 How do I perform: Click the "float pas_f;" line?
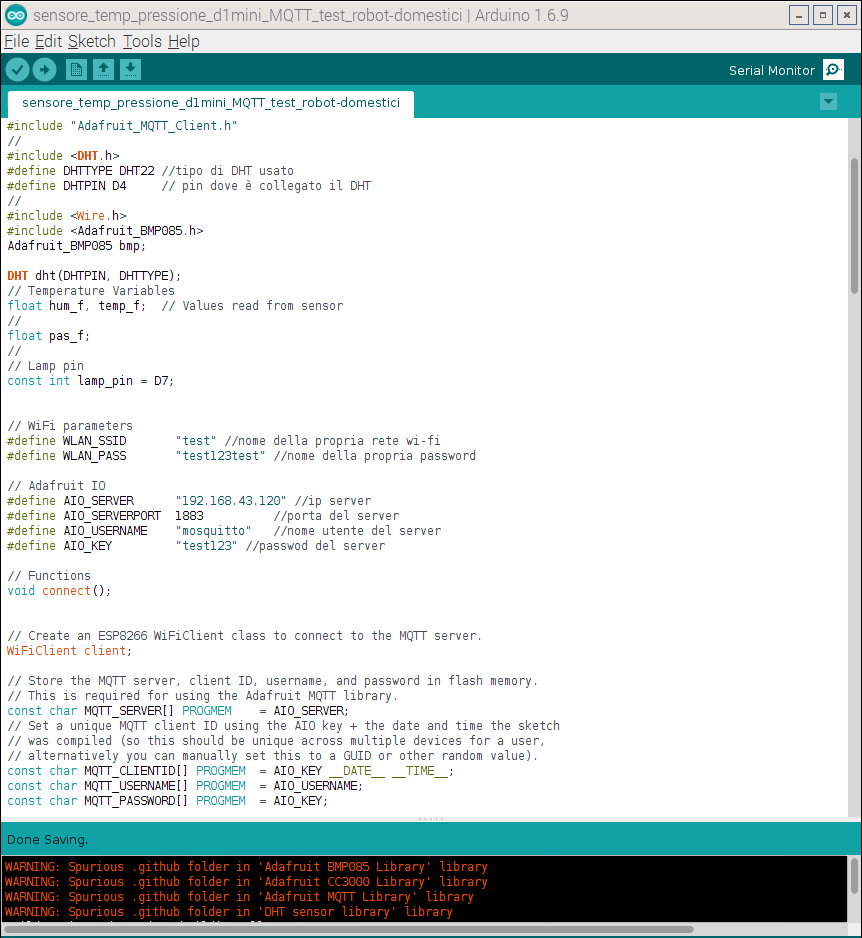click(x=48, y=336)
